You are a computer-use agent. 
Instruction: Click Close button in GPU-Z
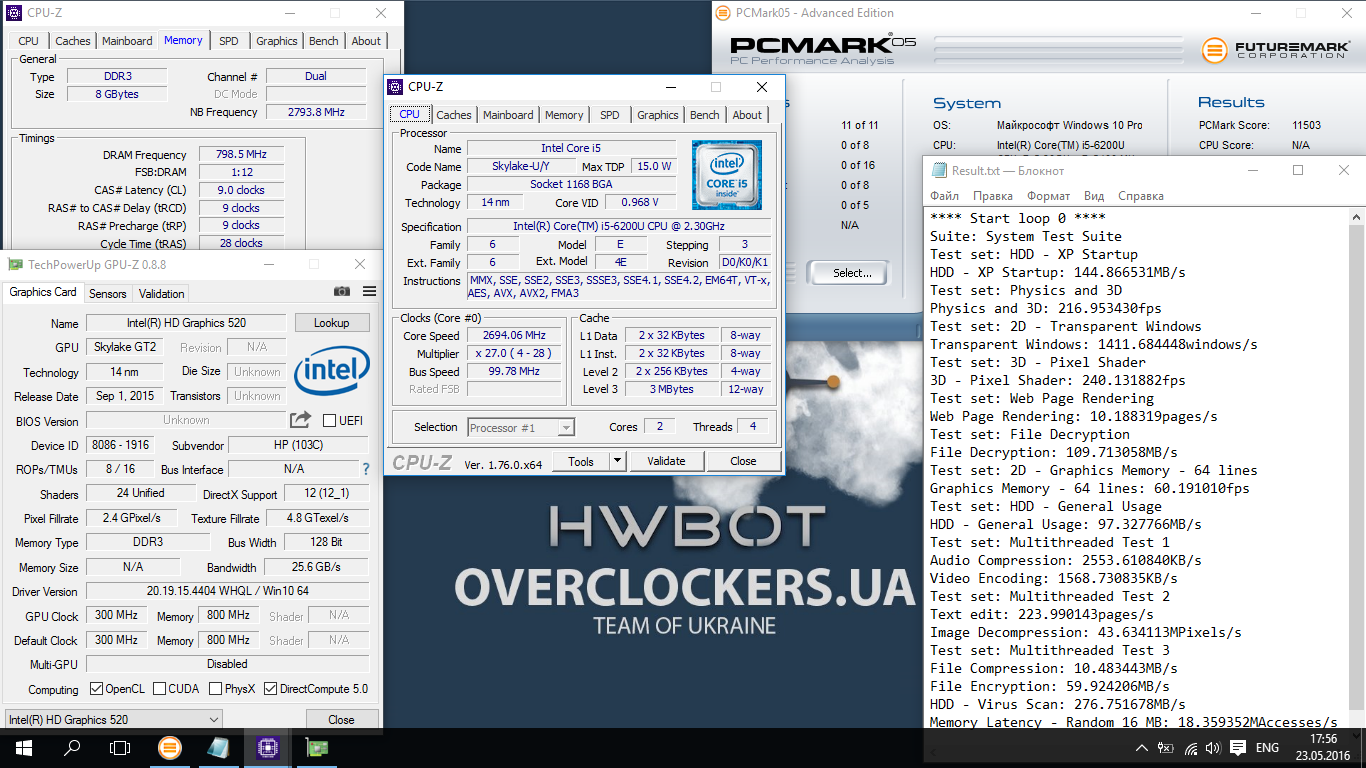[341, 719]
